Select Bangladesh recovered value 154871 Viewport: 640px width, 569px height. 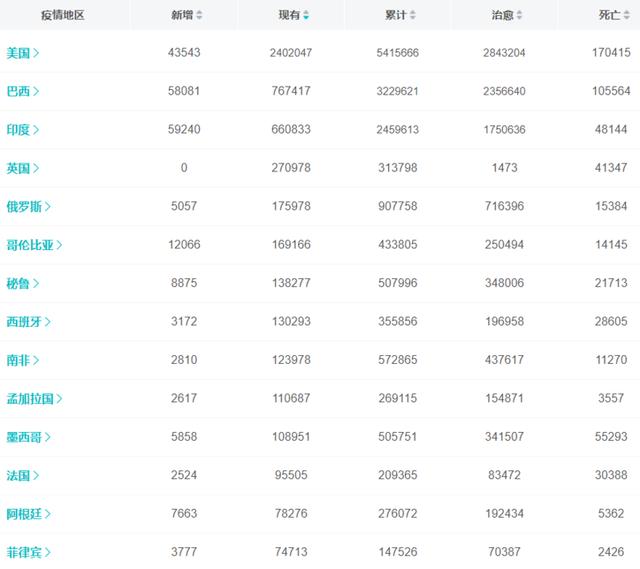click(x=504, y=398)
